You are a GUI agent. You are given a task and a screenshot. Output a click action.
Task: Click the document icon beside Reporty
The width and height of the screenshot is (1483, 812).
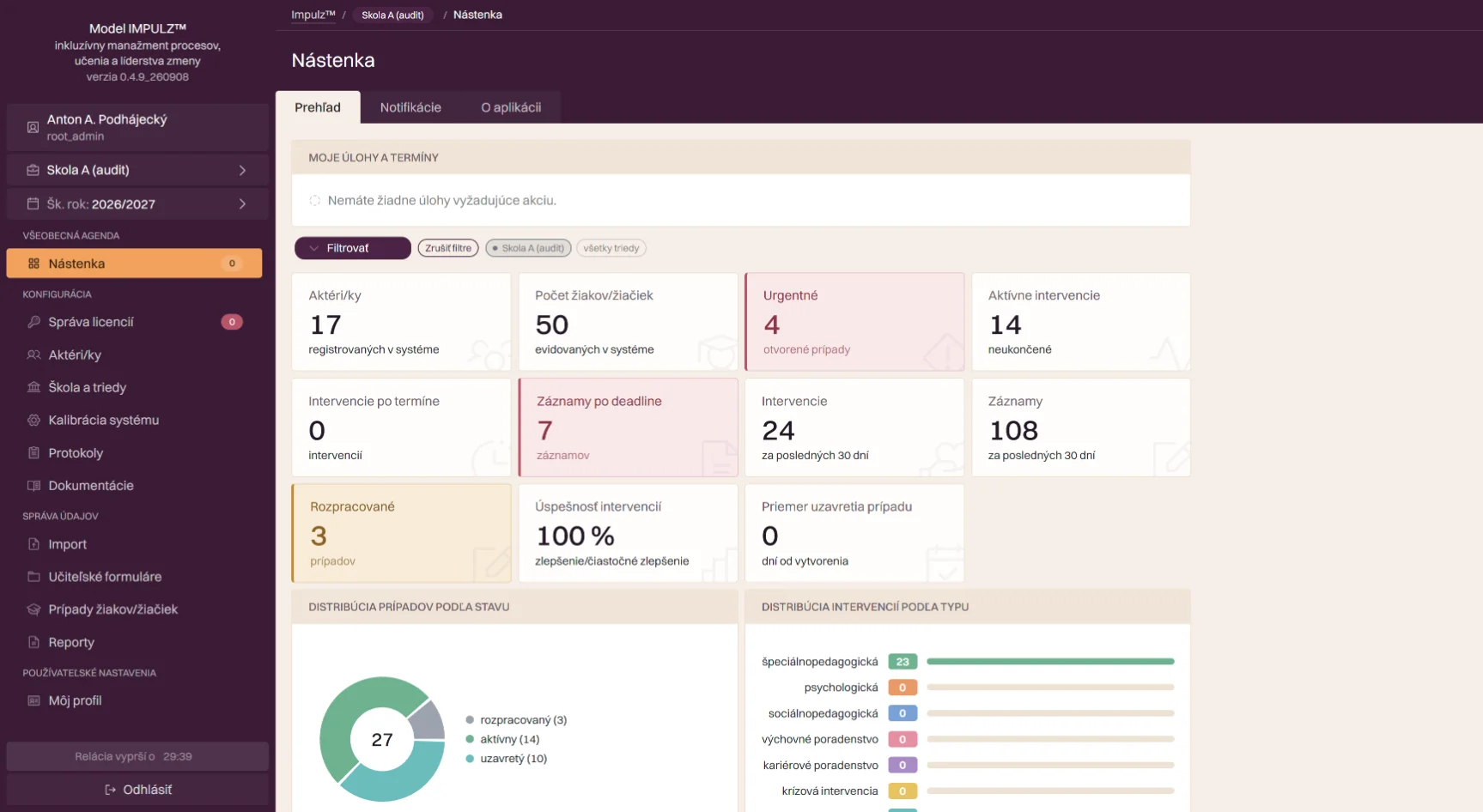point(33,642)
